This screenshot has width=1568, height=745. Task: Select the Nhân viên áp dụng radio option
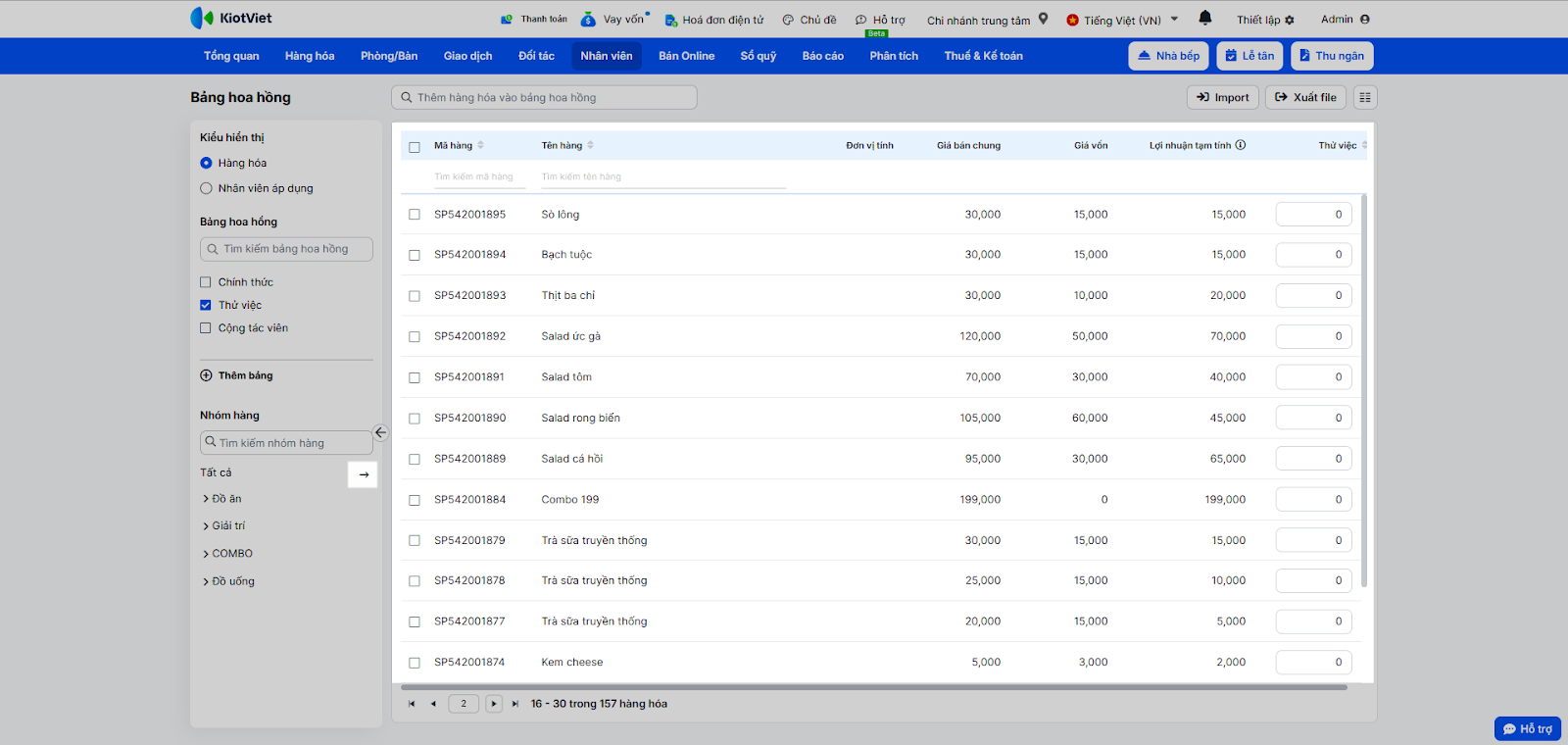point(206,188)
